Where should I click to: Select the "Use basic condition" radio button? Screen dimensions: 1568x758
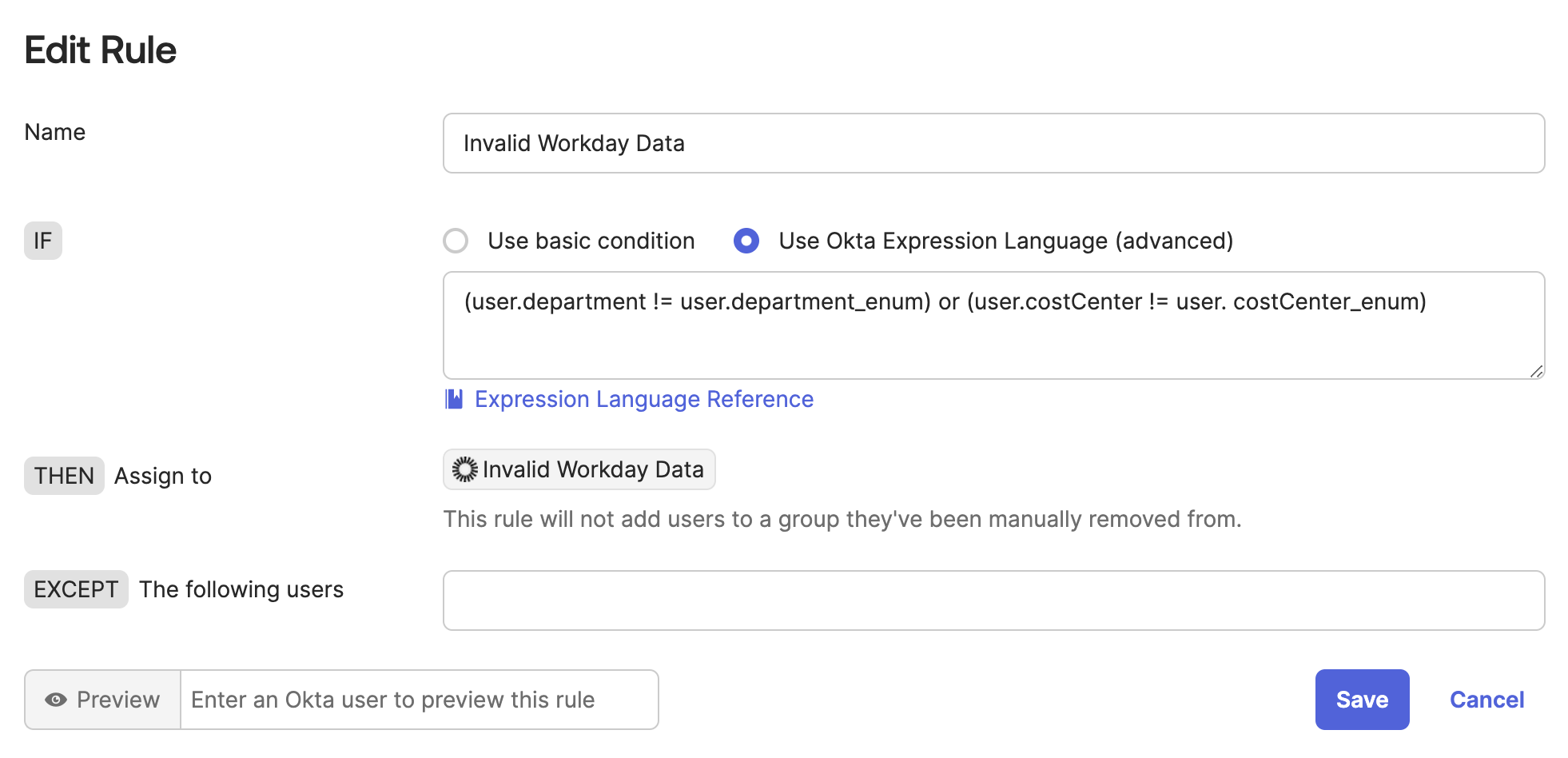click(456, 241)
